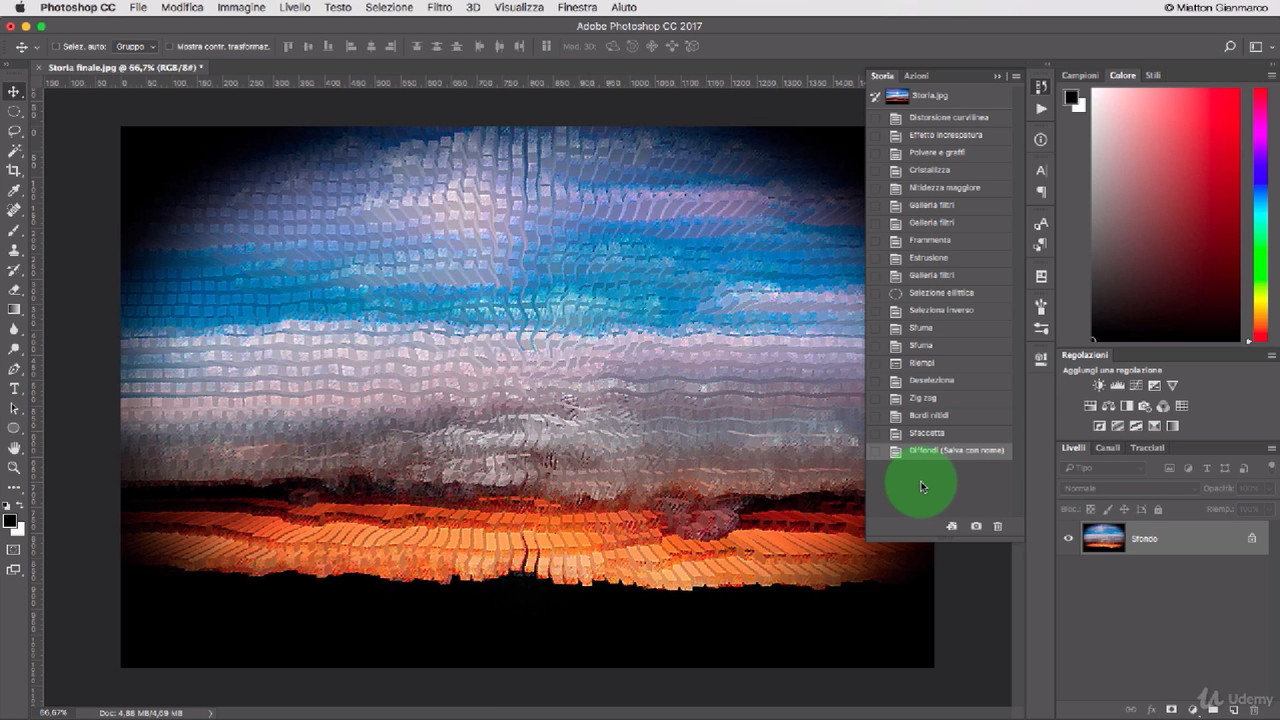Open the Info panel icon
Viewport: 1280px width, 720px height.
[1041, 139]
